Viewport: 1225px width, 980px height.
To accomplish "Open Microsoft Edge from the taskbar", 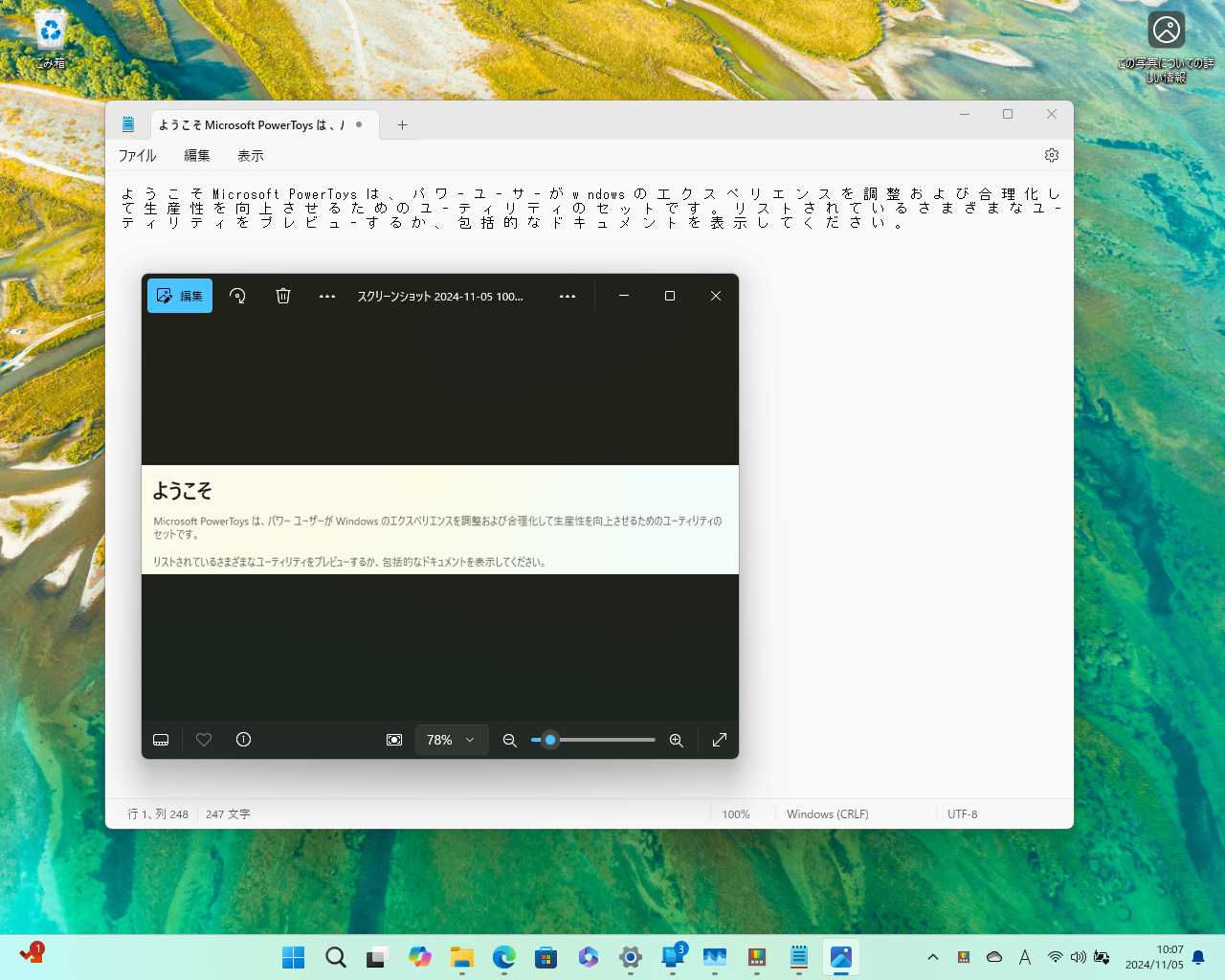I will pyautogui.click(x=504, y=957).
